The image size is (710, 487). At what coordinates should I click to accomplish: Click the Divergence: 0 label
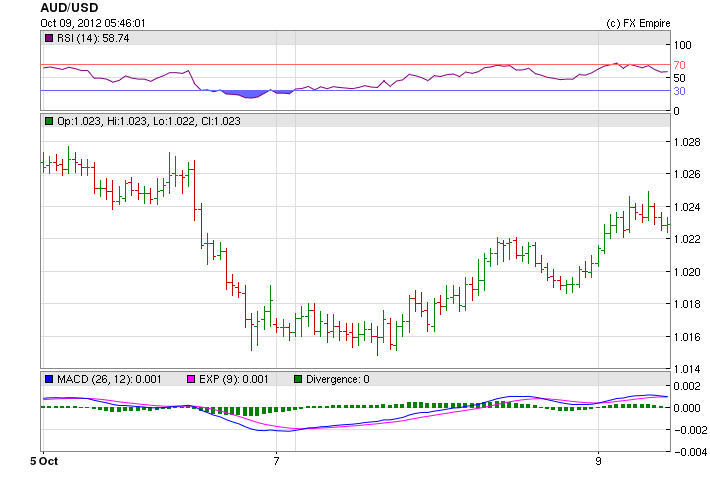tap(338, 379)
